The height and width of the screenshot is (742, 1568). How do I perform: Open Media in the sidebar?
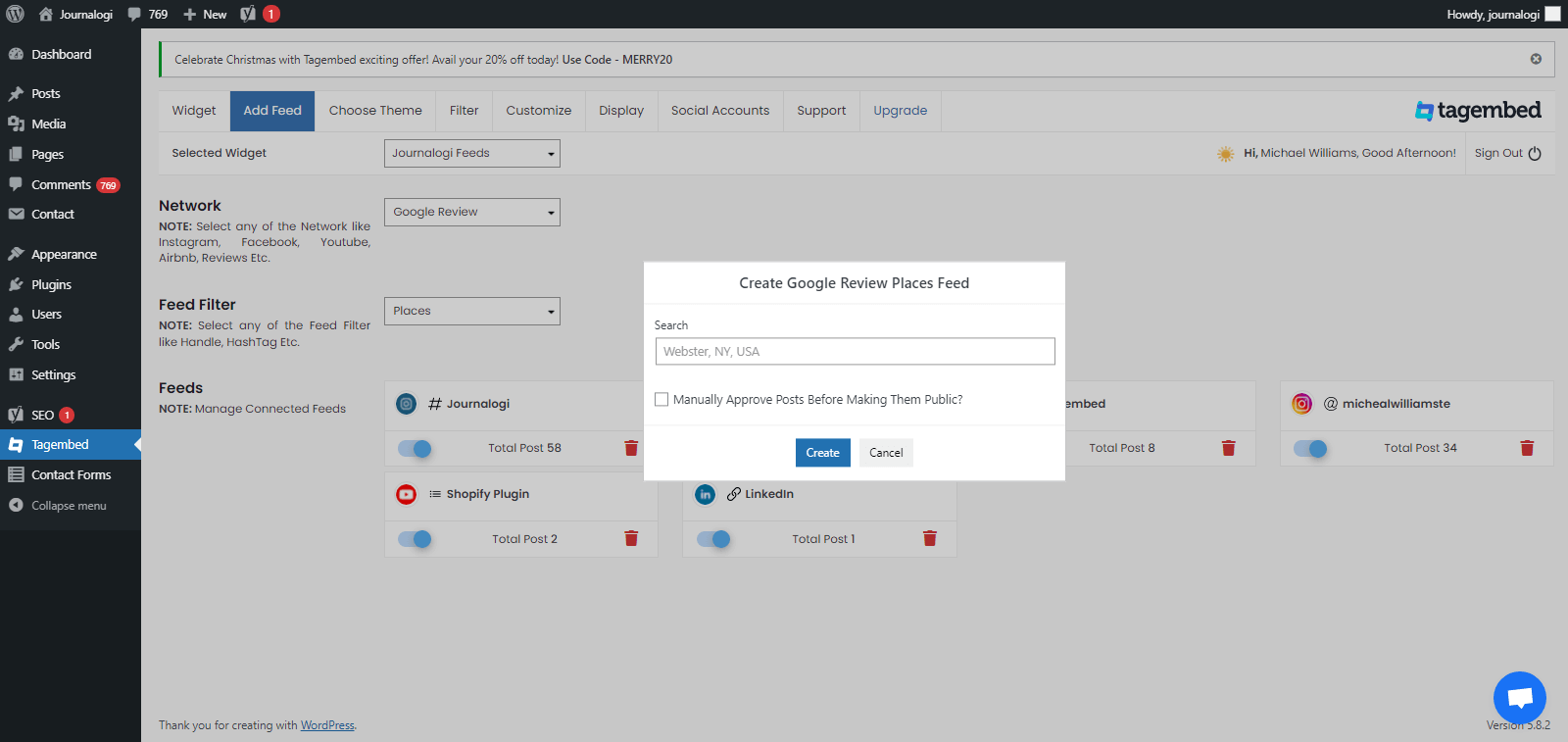[48, 124]
